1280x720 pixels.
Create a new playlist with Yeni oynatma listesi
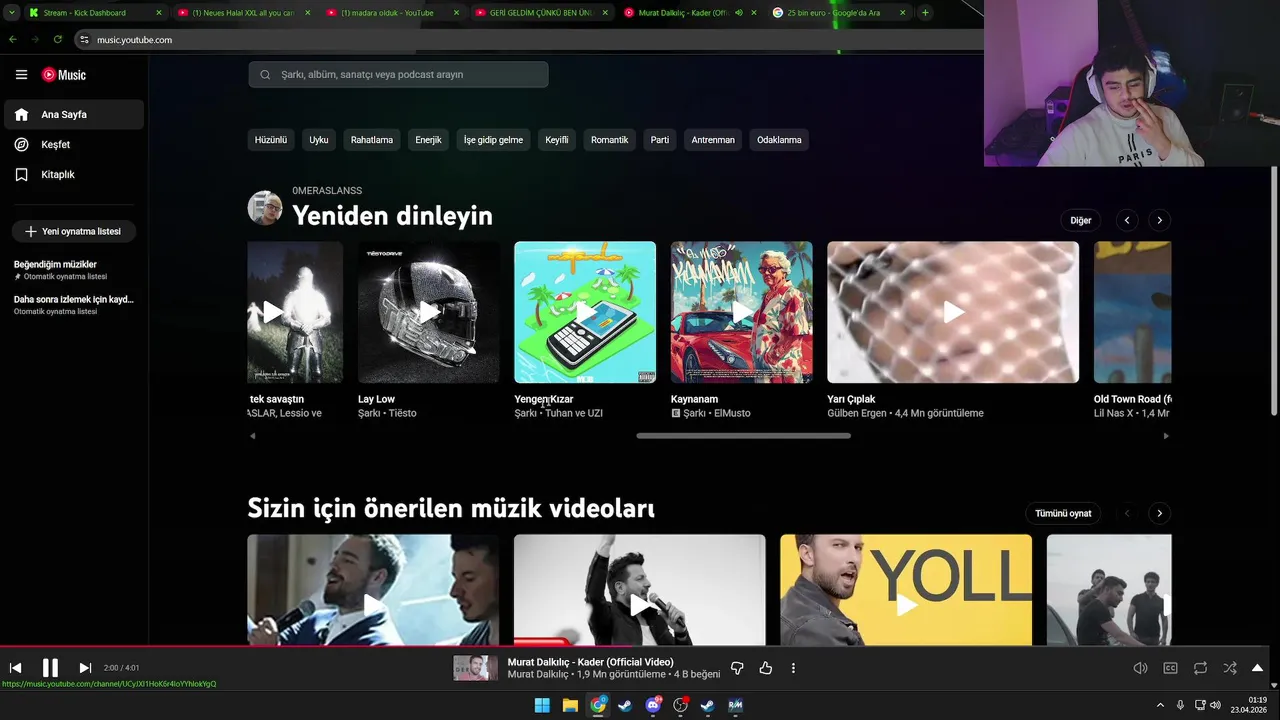74,231
